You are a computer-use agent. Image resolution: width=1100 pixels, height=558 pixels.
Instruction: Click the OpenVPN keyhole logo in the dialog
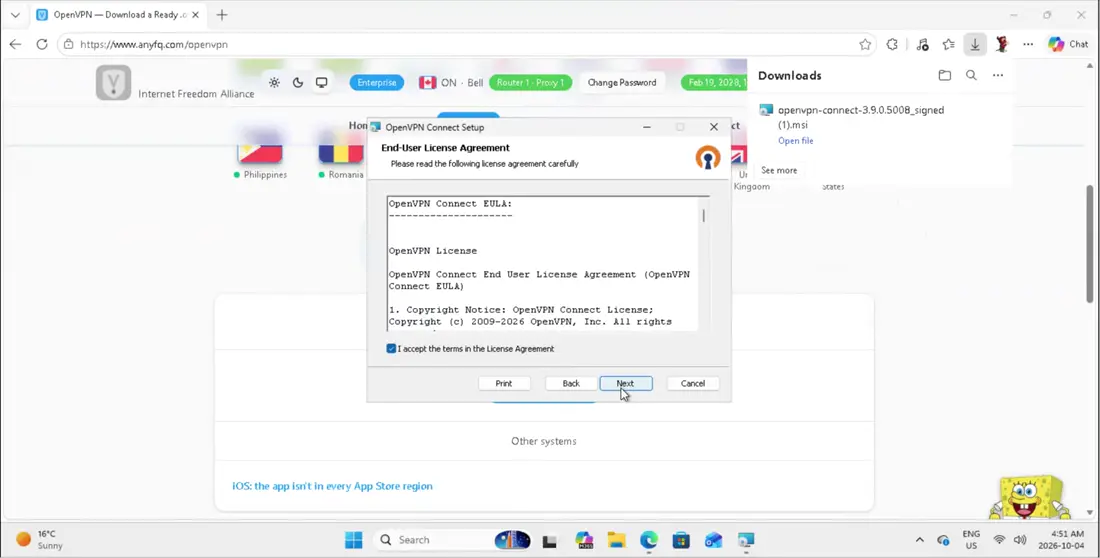click(708, 157)
